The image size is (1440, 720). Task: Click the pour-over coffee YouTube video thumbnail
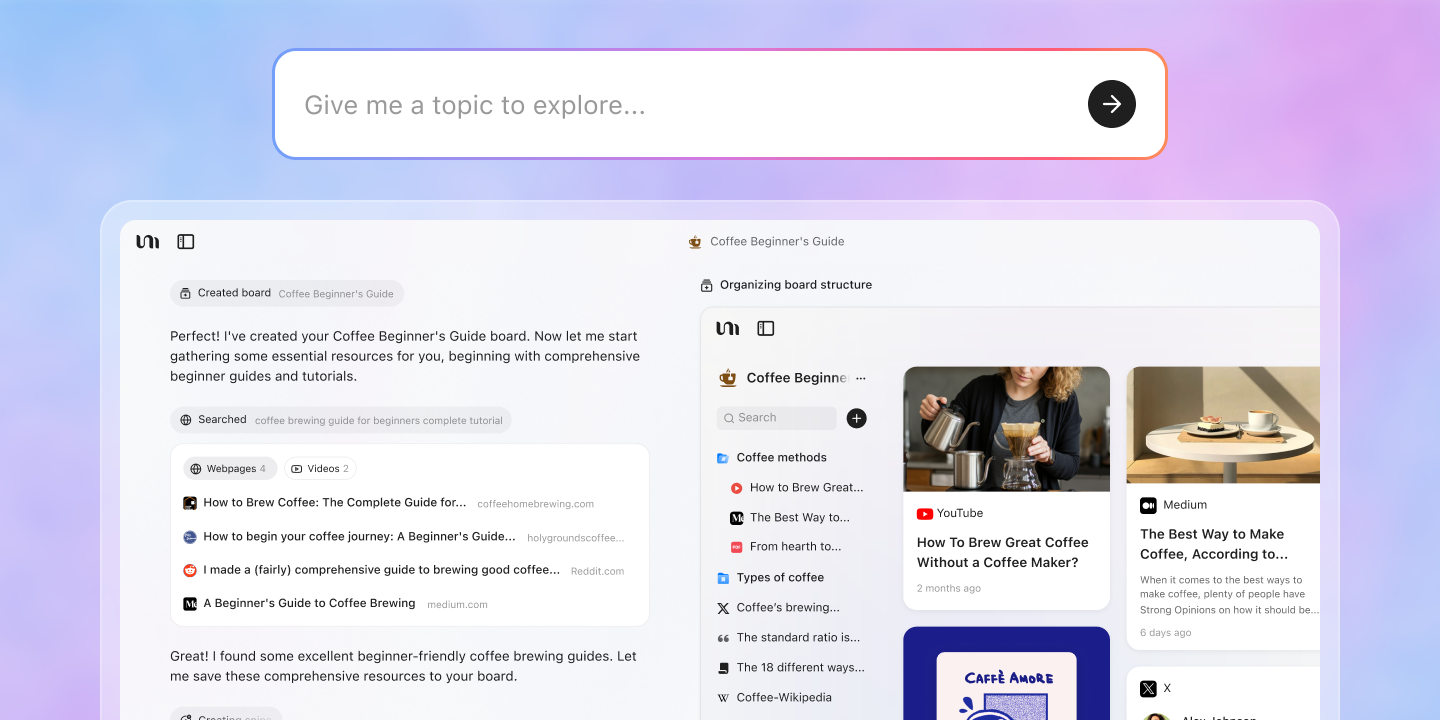pyautogui.click(x=1006, y=429)
